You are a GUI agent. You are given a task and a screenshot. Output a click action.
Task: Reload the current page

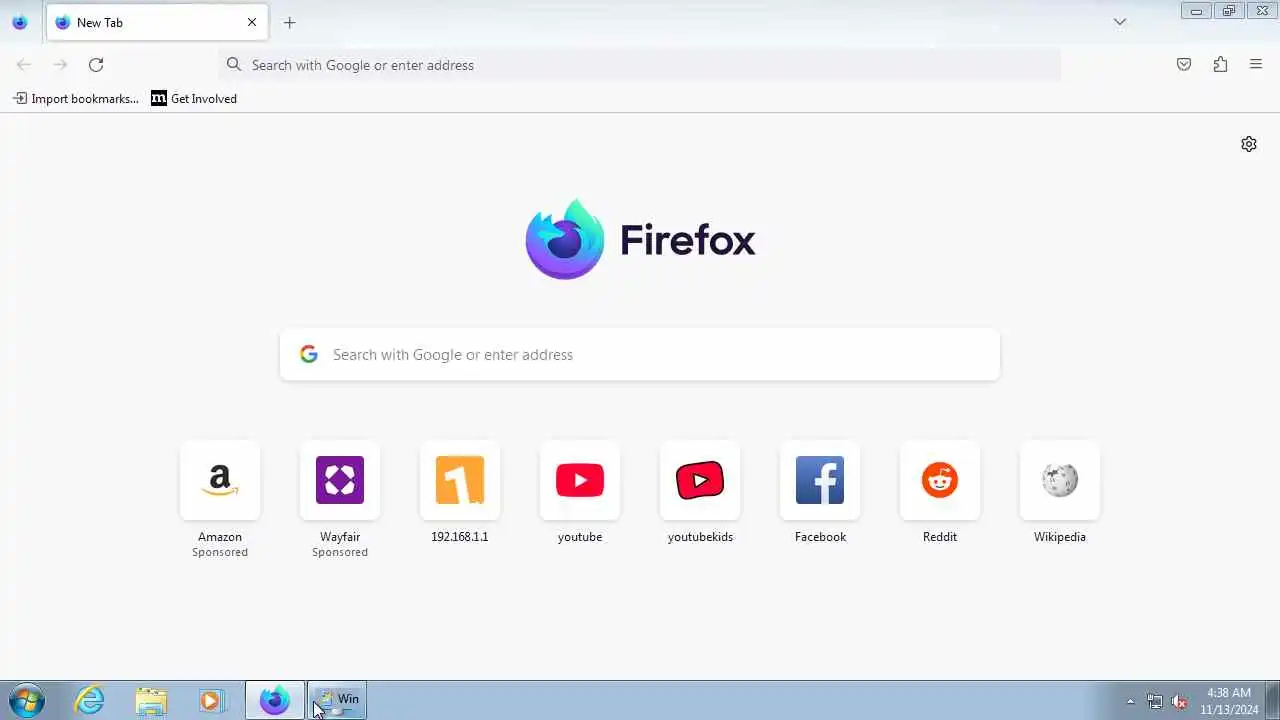(x=96, y=65)
